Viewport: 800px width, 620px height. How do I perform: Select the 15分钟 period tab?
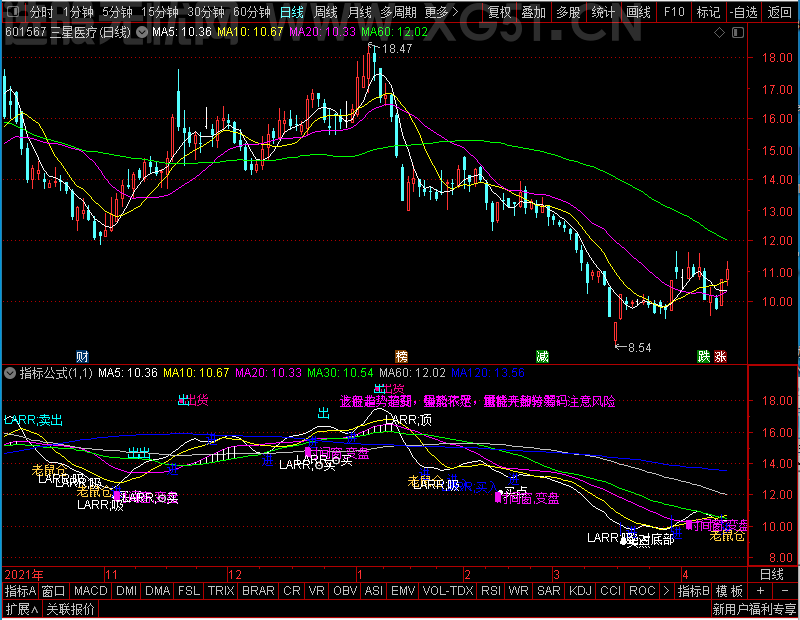[x=160, y=12]
